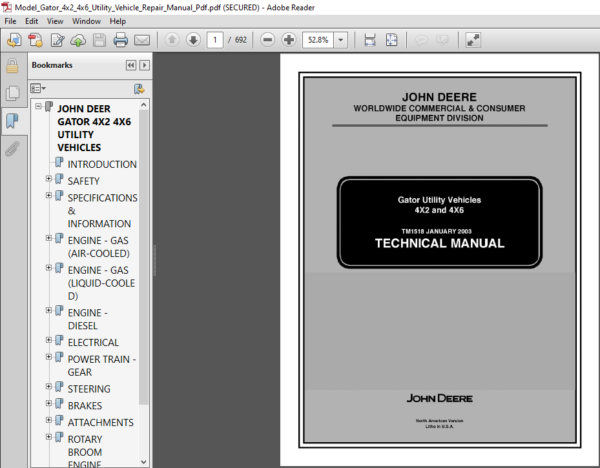600x468 pixels.
Task: Select the SAFETY bookmark label
Action: [x=83, y=181]
